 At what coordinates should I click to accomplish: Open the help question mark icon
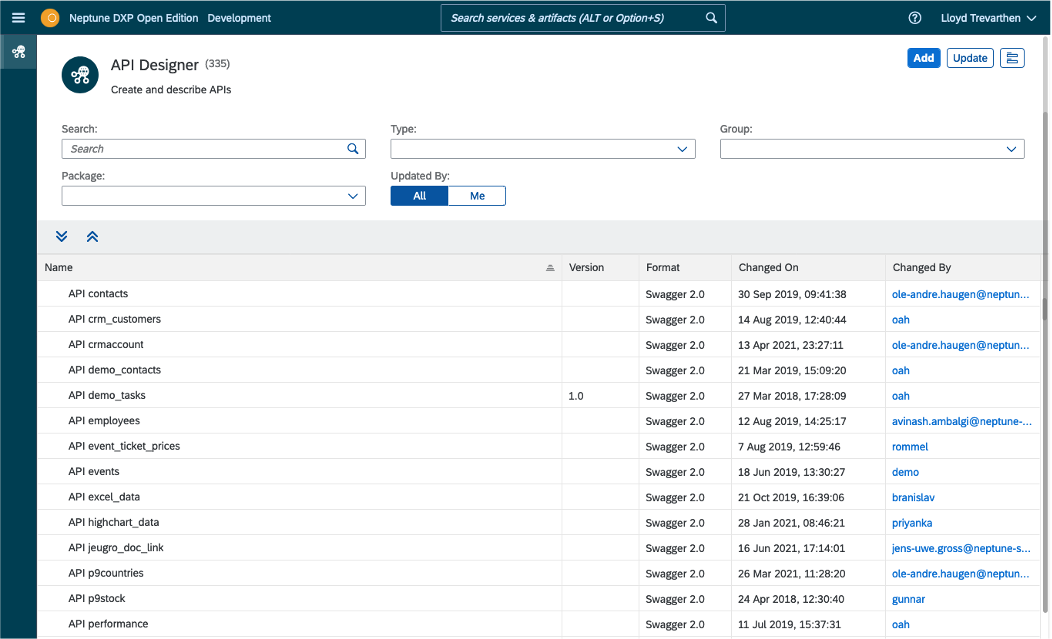coord(914,18)
